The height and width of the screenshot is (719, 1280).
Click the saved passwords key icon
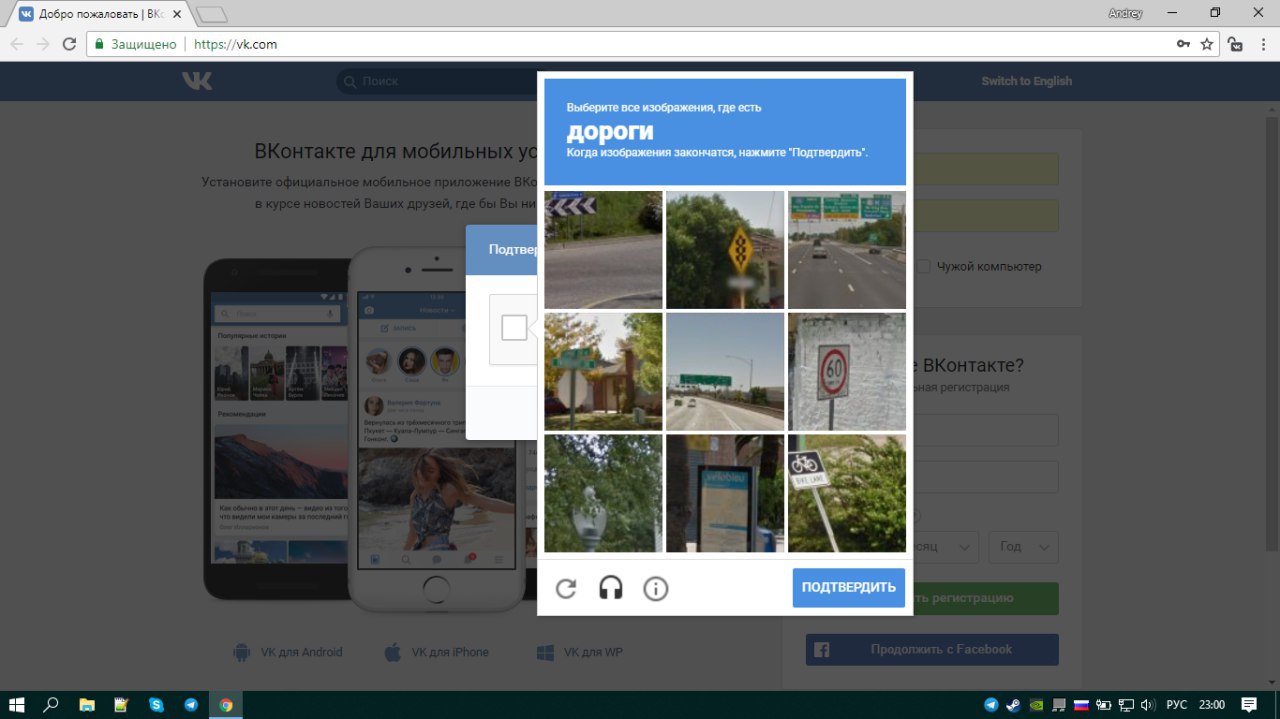pos(1183,44)
